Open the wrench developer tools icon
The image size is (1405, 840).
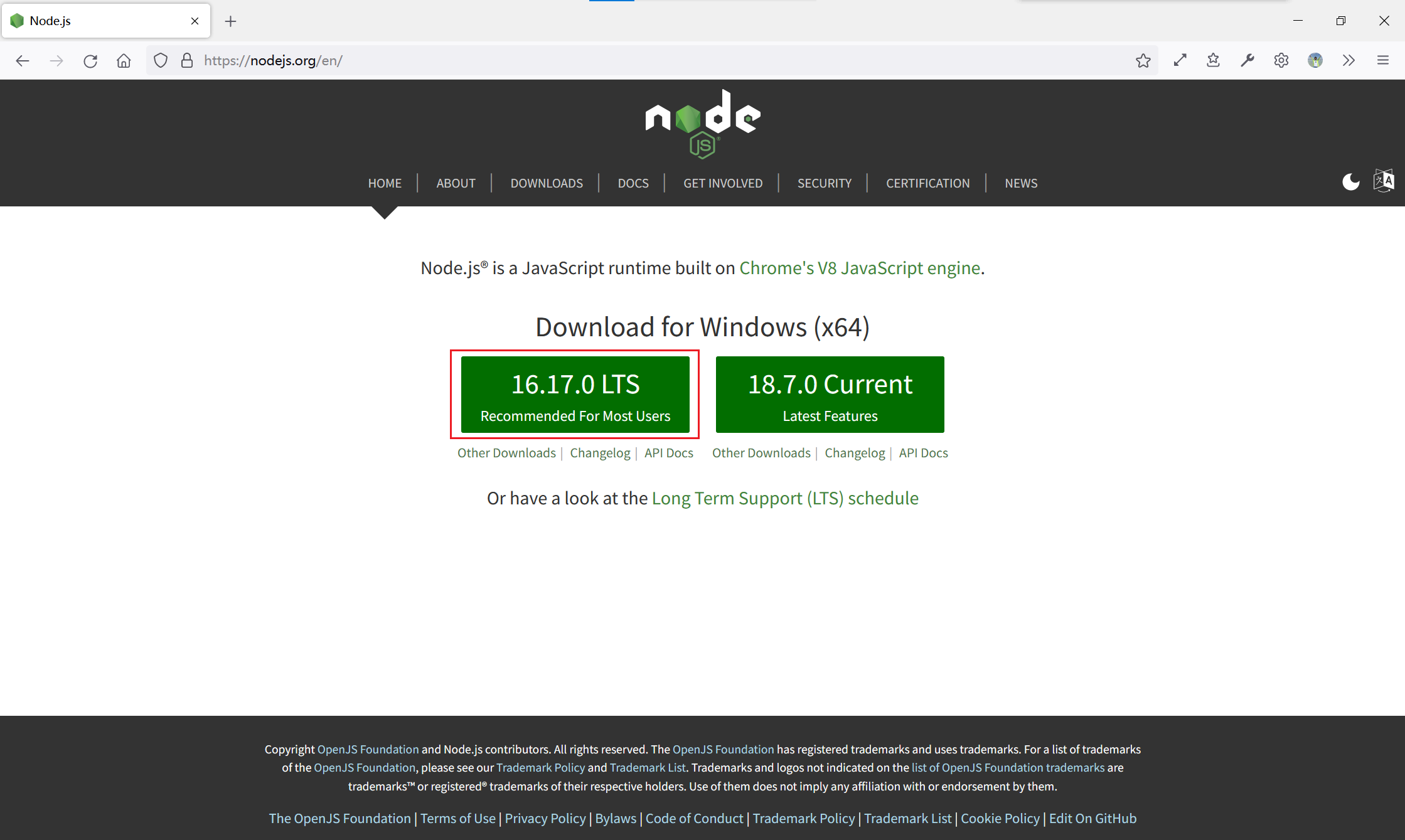(1247, 61)
